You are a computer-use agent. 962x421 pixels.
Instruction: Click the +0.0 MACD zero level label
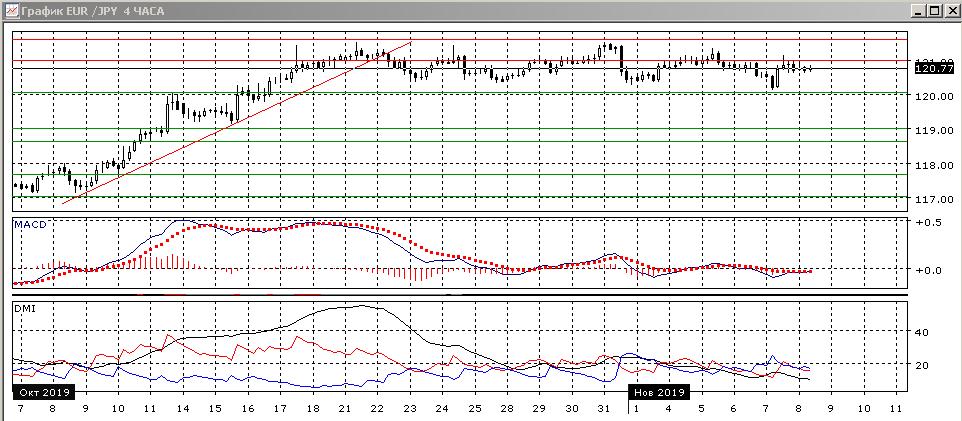pyautogui.click(x=929, y=270)
